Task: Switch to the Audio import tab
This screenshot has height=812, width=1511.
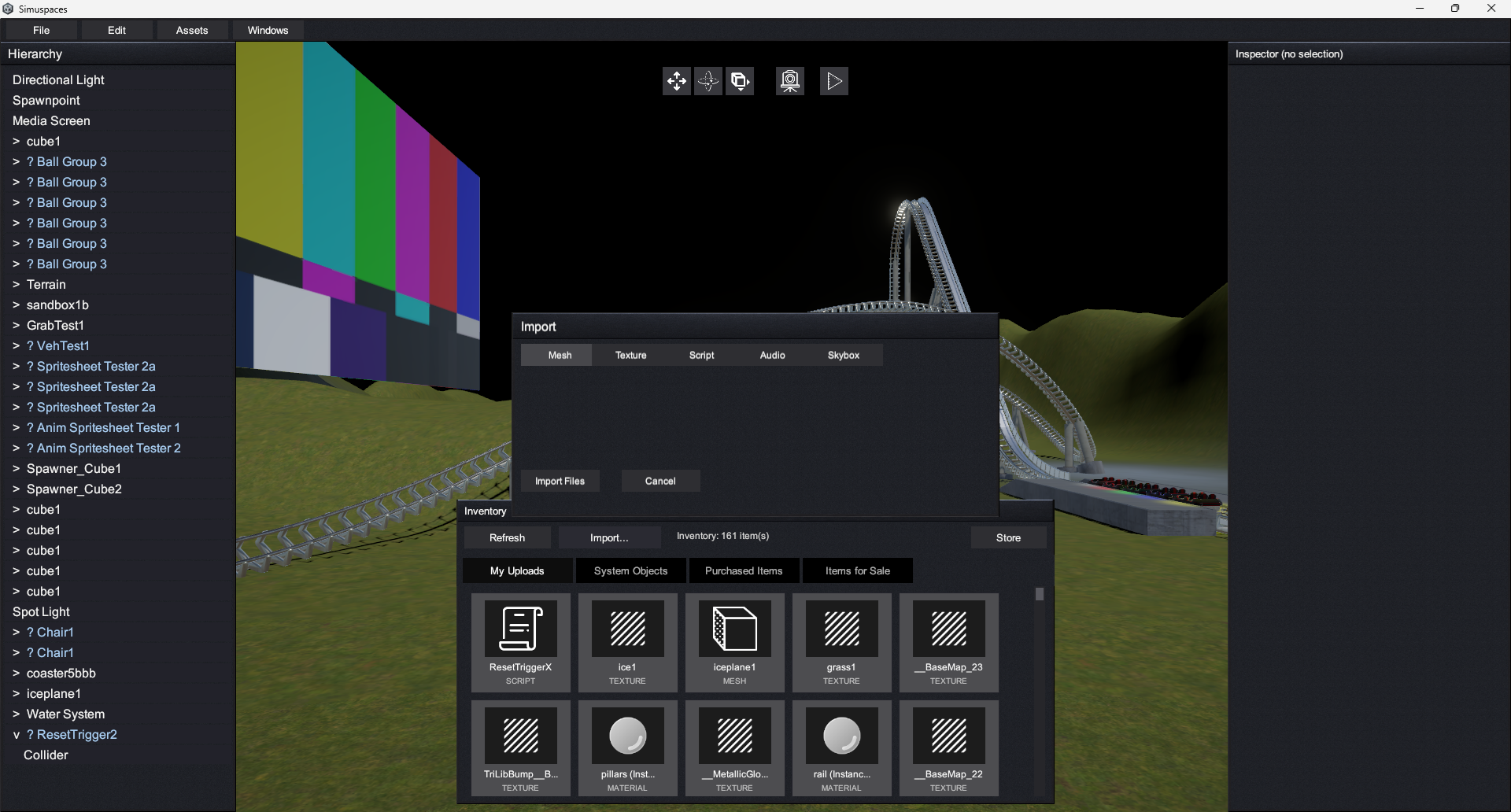Action: [x=772, y=355]
